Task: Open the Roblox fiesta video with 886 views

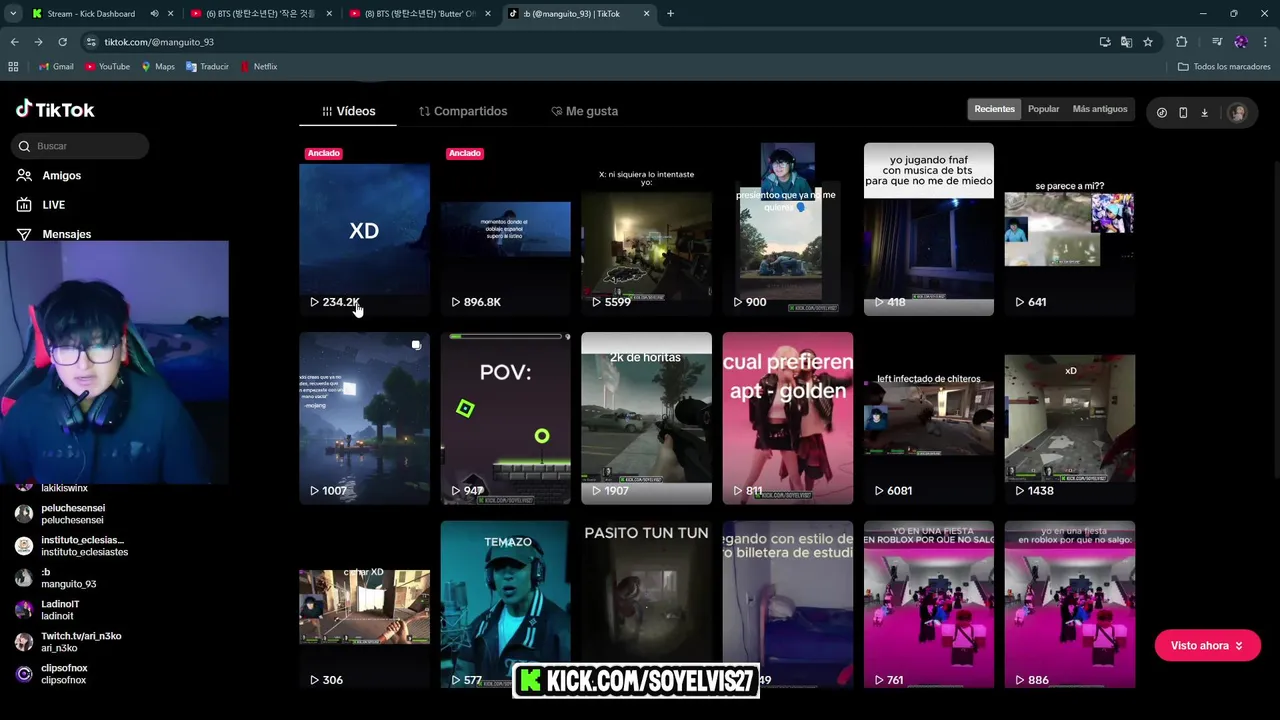Action: pos(1069,605)
